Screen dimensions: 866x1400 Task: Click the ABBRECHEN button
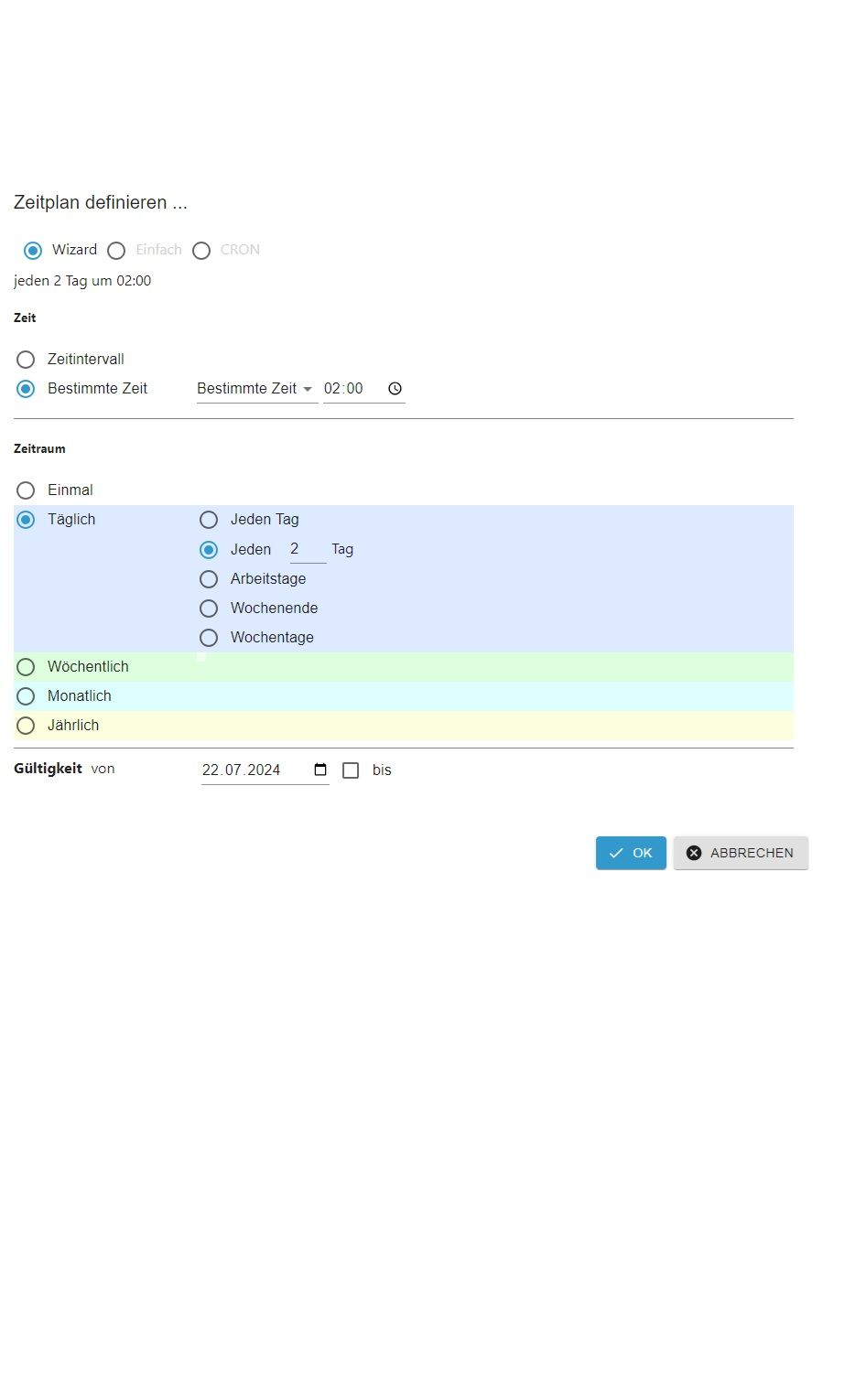tap(741, 853)
